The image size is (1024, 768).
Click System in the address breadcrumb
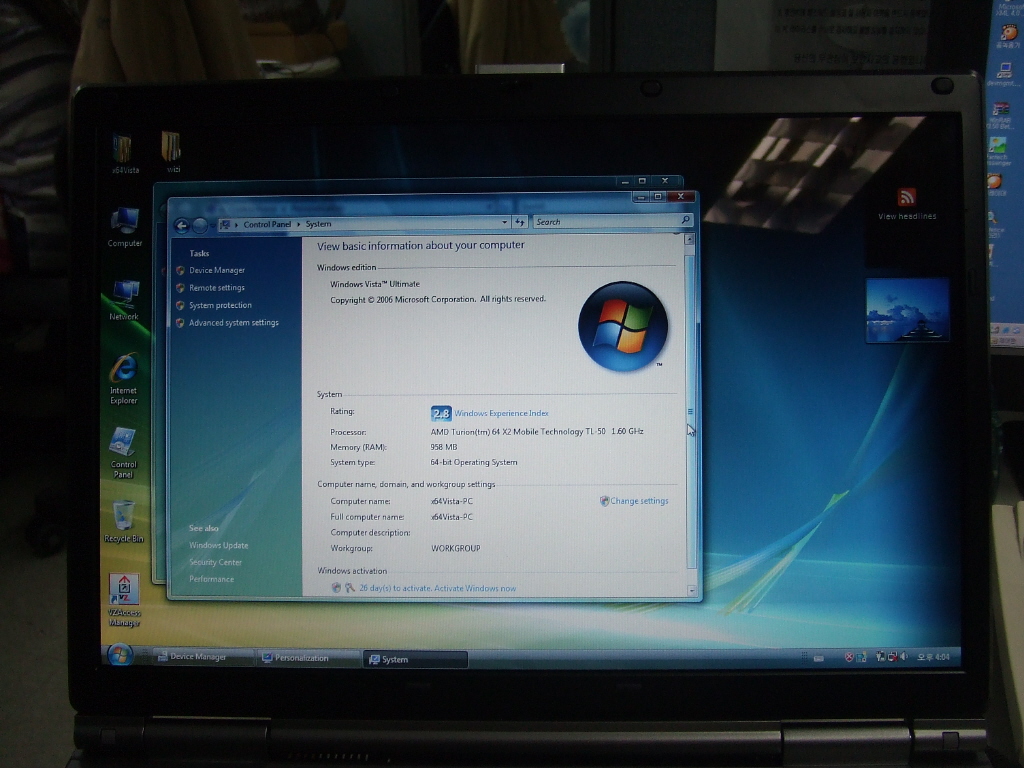(x=318, y=224)
